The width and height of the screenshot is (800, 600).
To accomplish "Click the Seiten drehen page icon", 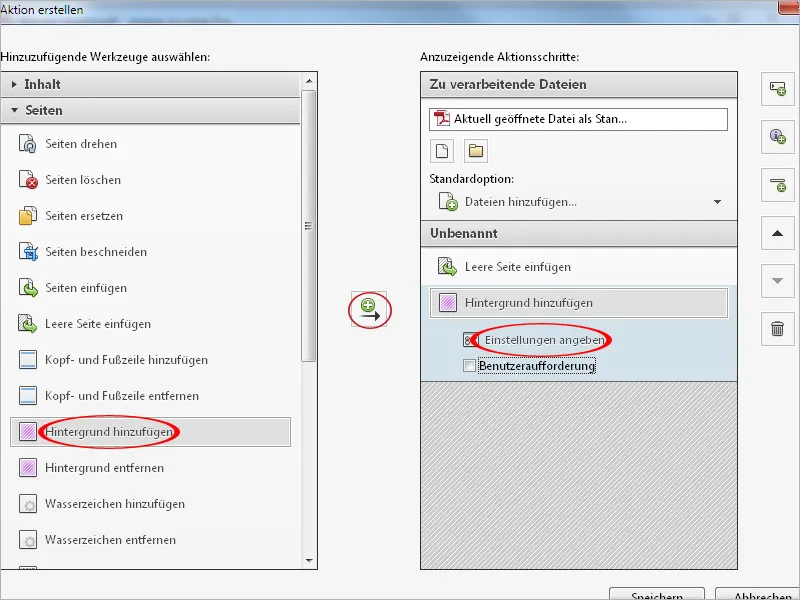I will 28,144.
